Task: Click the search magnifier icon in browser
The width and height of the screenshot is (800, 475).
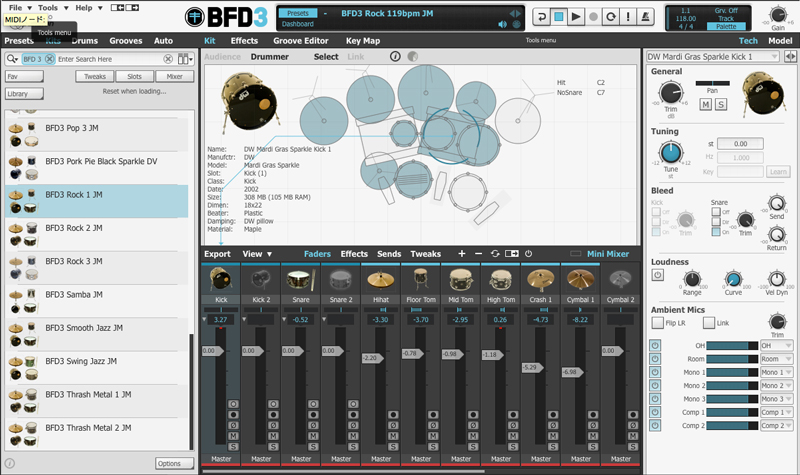Action: [12, 59]
